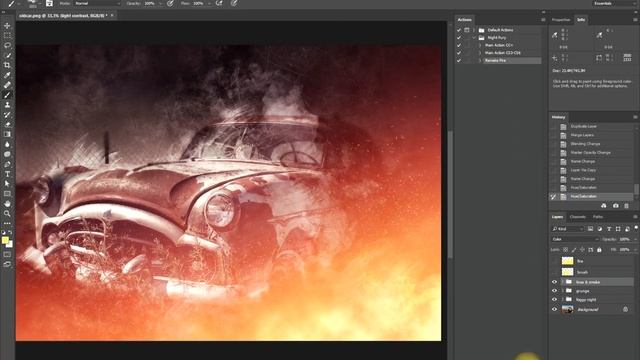Viewport: 640px width, 360px height.
Task: Select the Crop tool
Action: (x=7, y=65)
